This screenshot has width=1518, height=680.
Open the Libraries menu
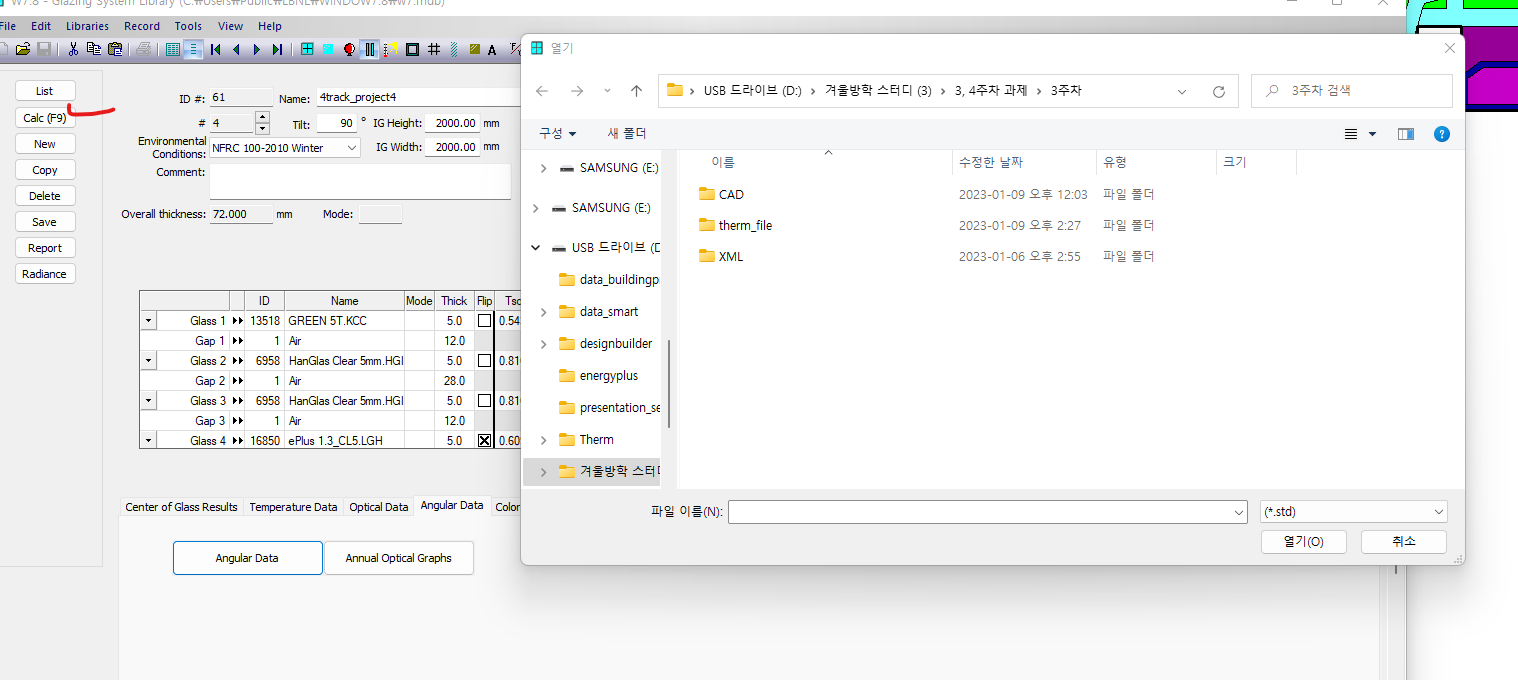point(87,26)
